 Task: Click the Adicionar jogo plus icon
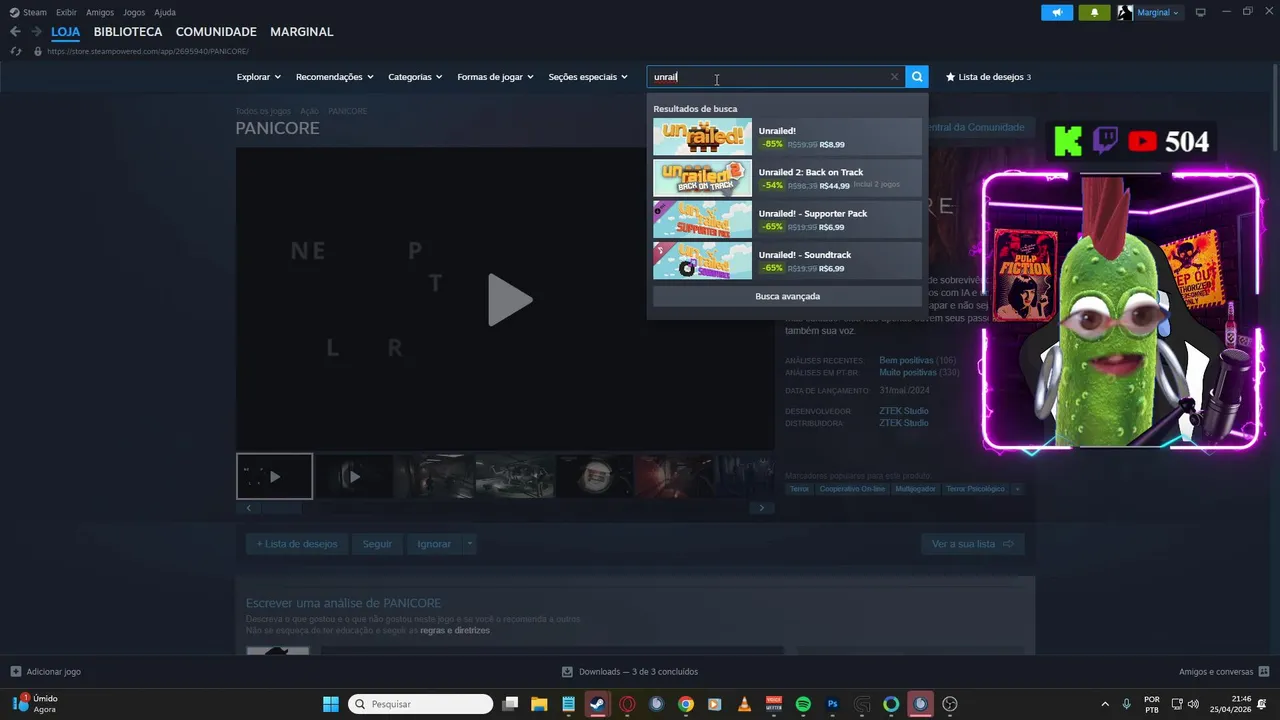(x=15, y=672)
